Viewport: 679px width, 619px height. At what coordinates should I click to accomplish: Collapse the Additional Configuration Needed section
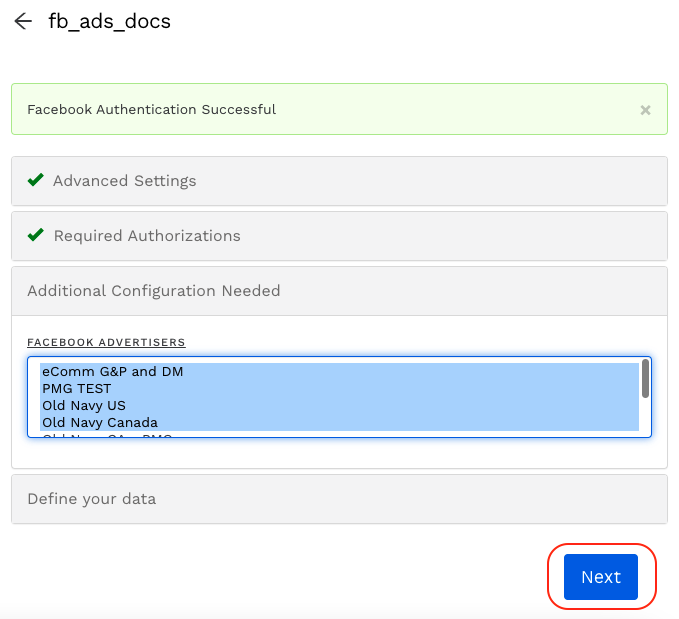point(153,291)
